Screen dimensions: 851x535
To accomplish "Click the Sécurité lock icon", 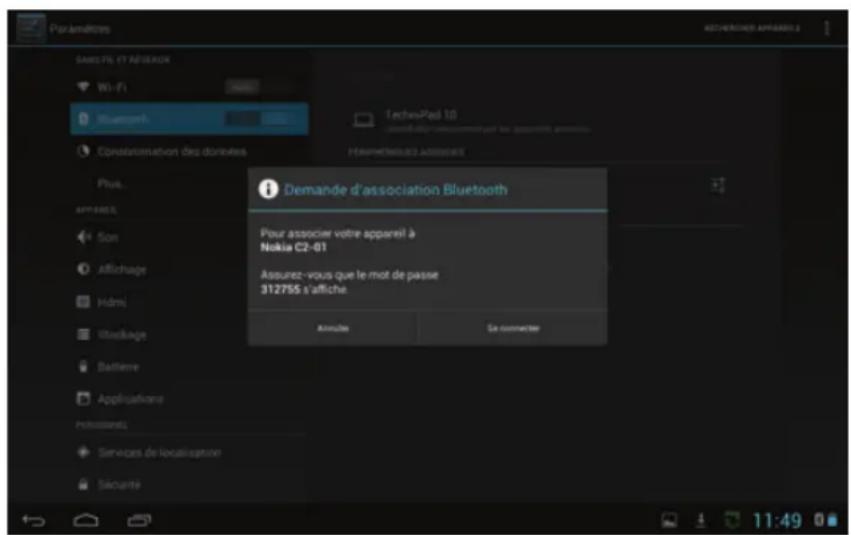I will 83,484.
